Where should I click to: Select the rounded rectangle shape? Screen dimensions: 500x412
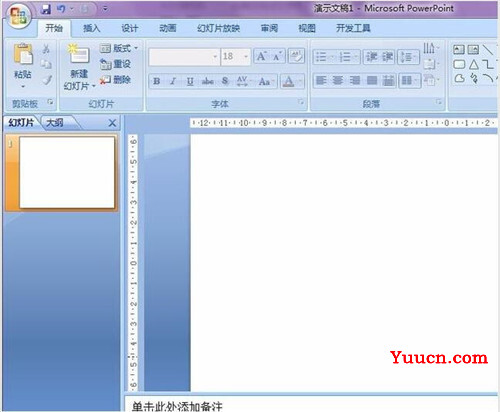pyautogui.click(x=459, y=64)
